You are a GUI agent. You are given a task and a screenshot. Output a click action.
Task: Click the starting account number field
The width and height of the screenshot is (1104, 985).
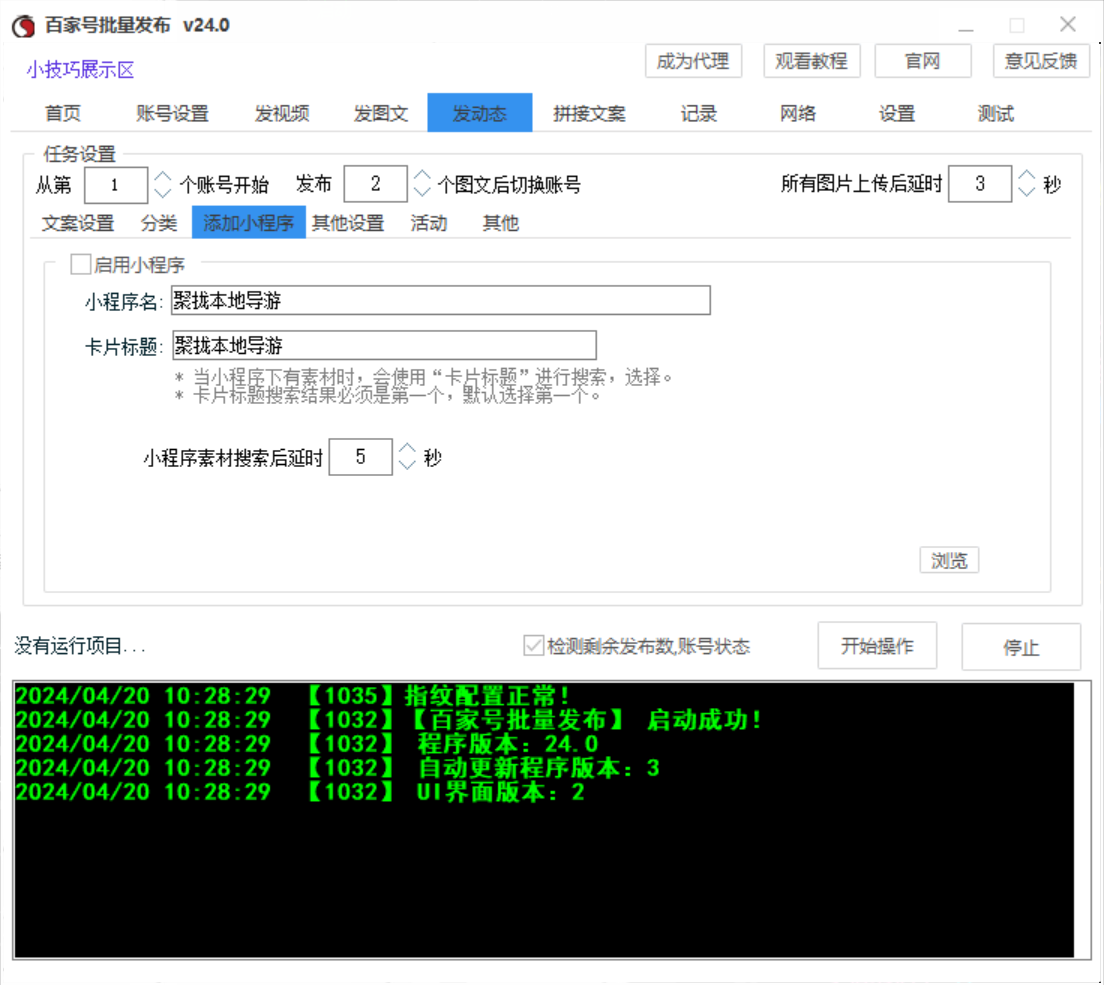point(116,185)
